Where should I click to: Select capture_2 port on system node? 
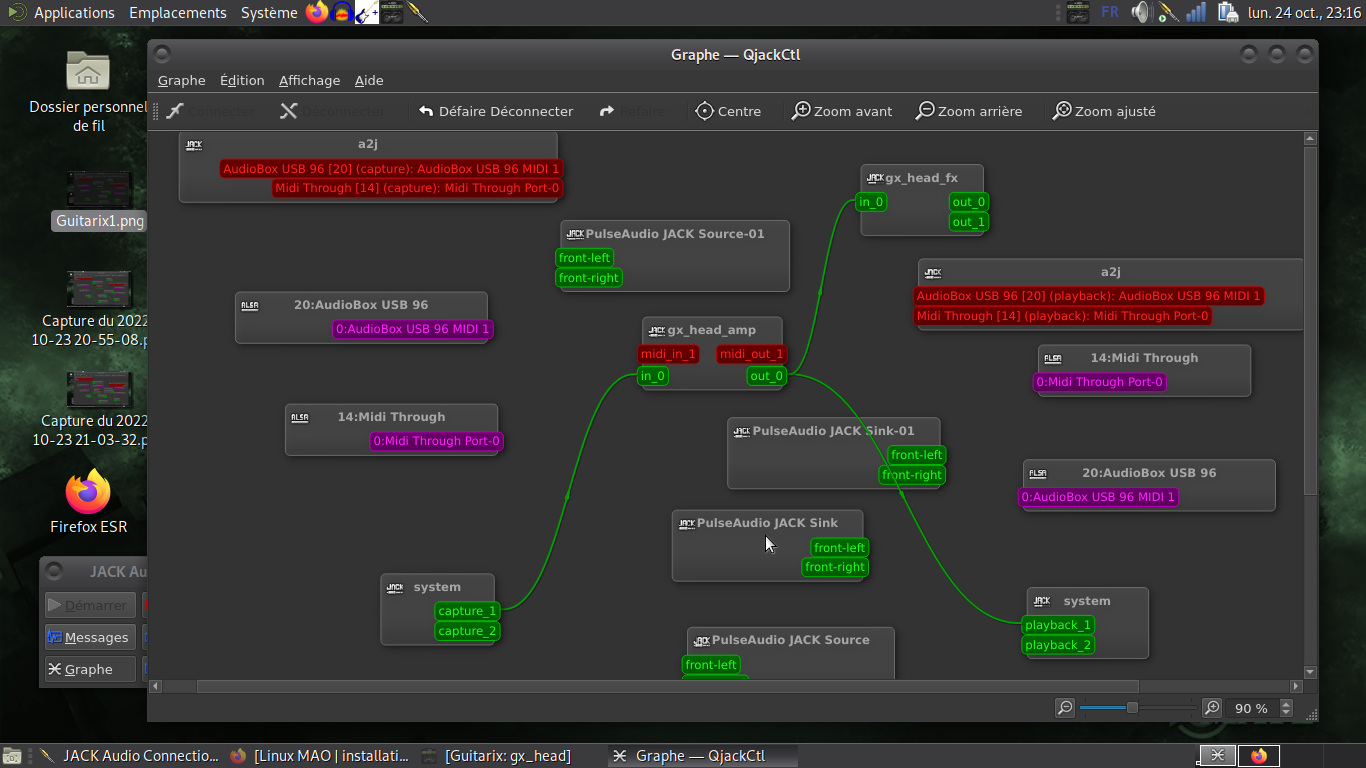[467, 631]
